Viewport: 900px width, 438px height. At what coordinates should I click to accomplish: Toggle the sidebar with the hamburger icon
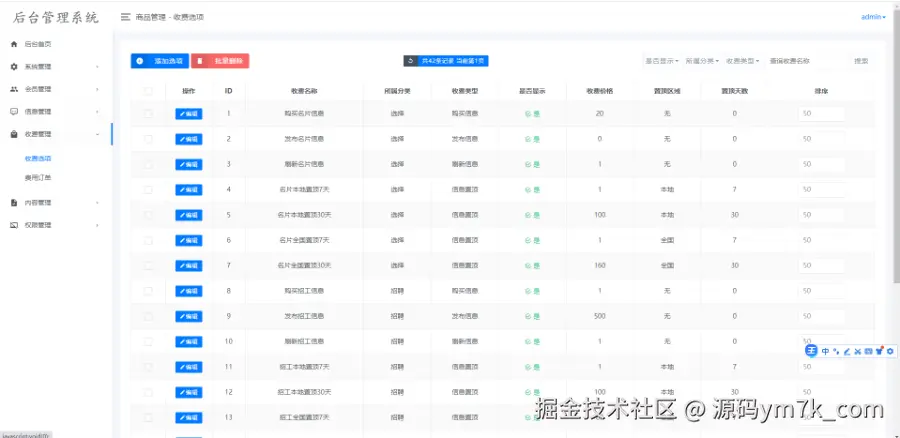tap(125, 17)
